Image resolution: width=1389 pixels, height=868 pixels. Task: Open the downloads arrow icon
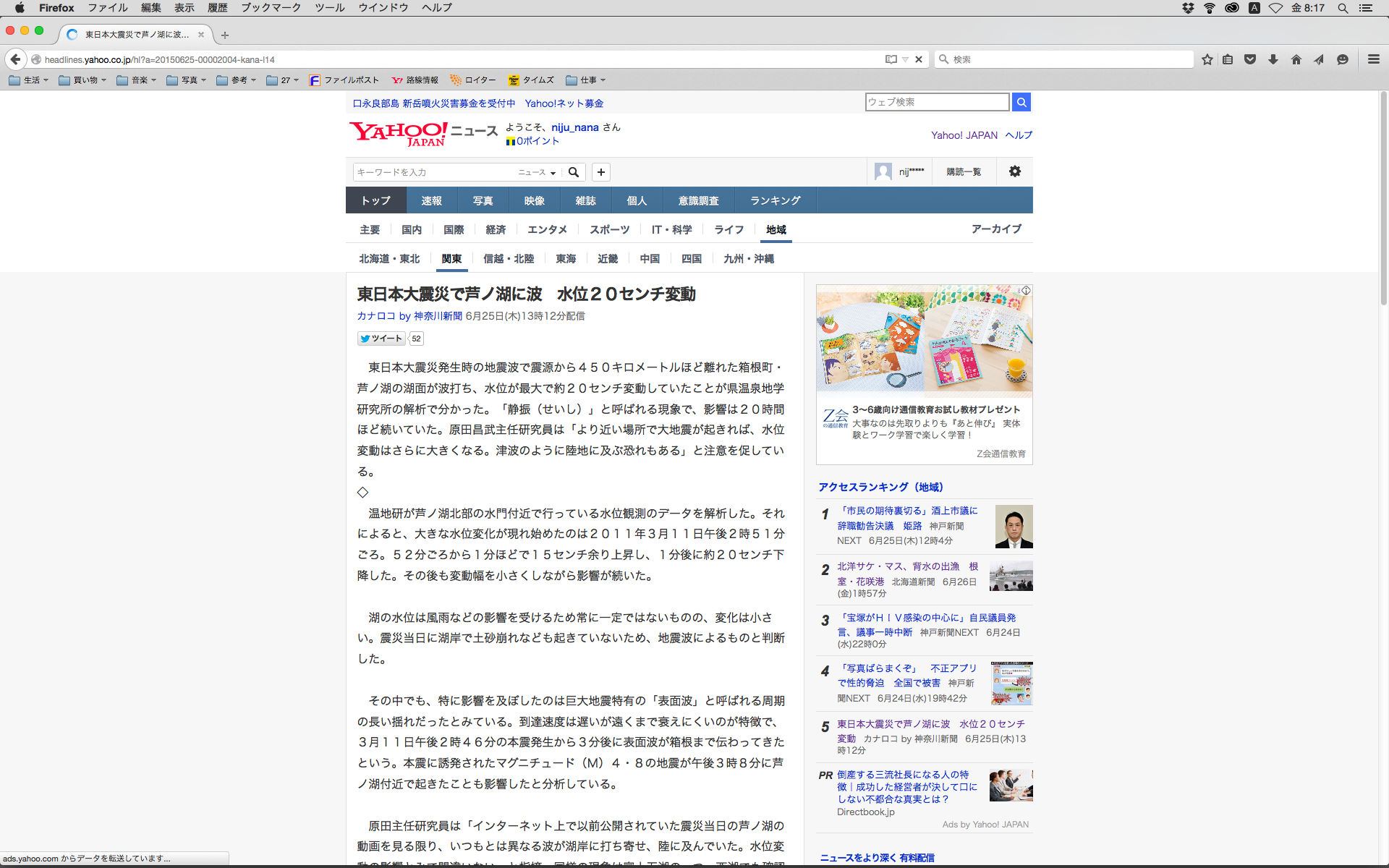(x=1273, y=59)
